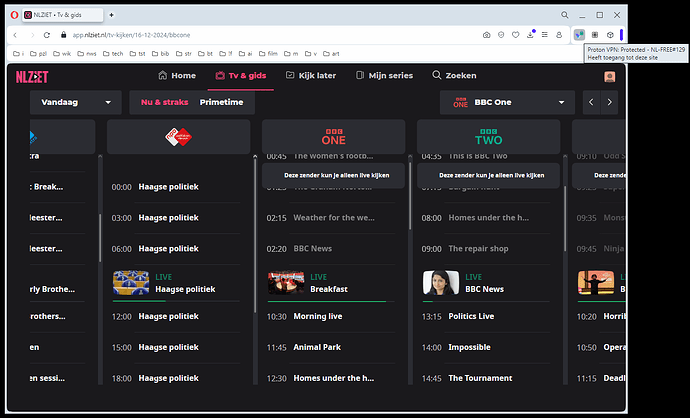
Task: Click the address bar URL
Action: [x=131, y=35]
